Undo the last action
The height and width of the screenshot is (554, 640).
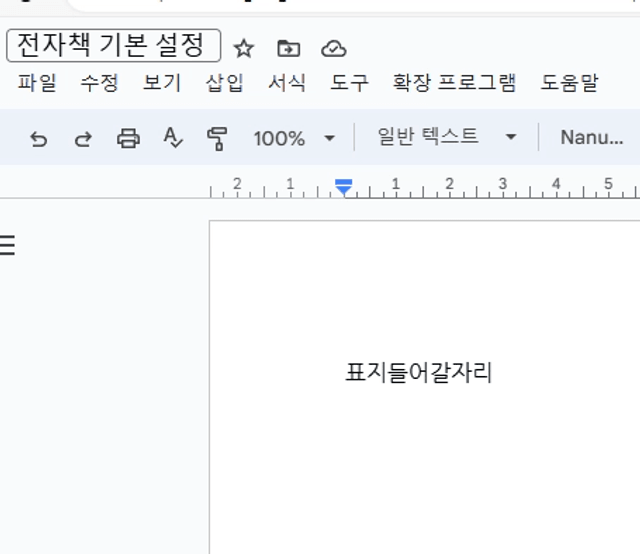(39, 139)
